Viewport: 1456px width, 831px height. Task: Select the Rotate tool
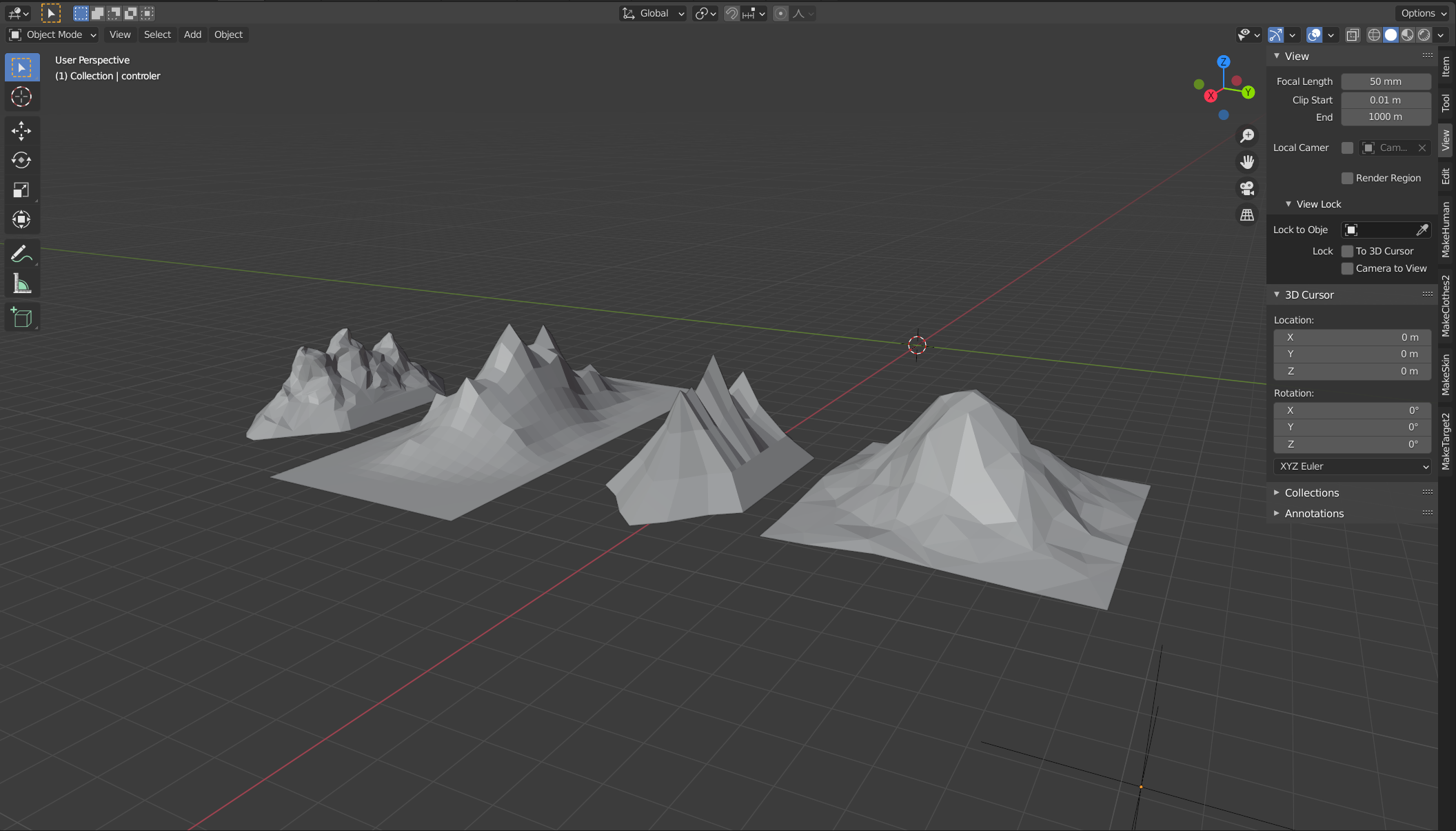pos(21,160)
